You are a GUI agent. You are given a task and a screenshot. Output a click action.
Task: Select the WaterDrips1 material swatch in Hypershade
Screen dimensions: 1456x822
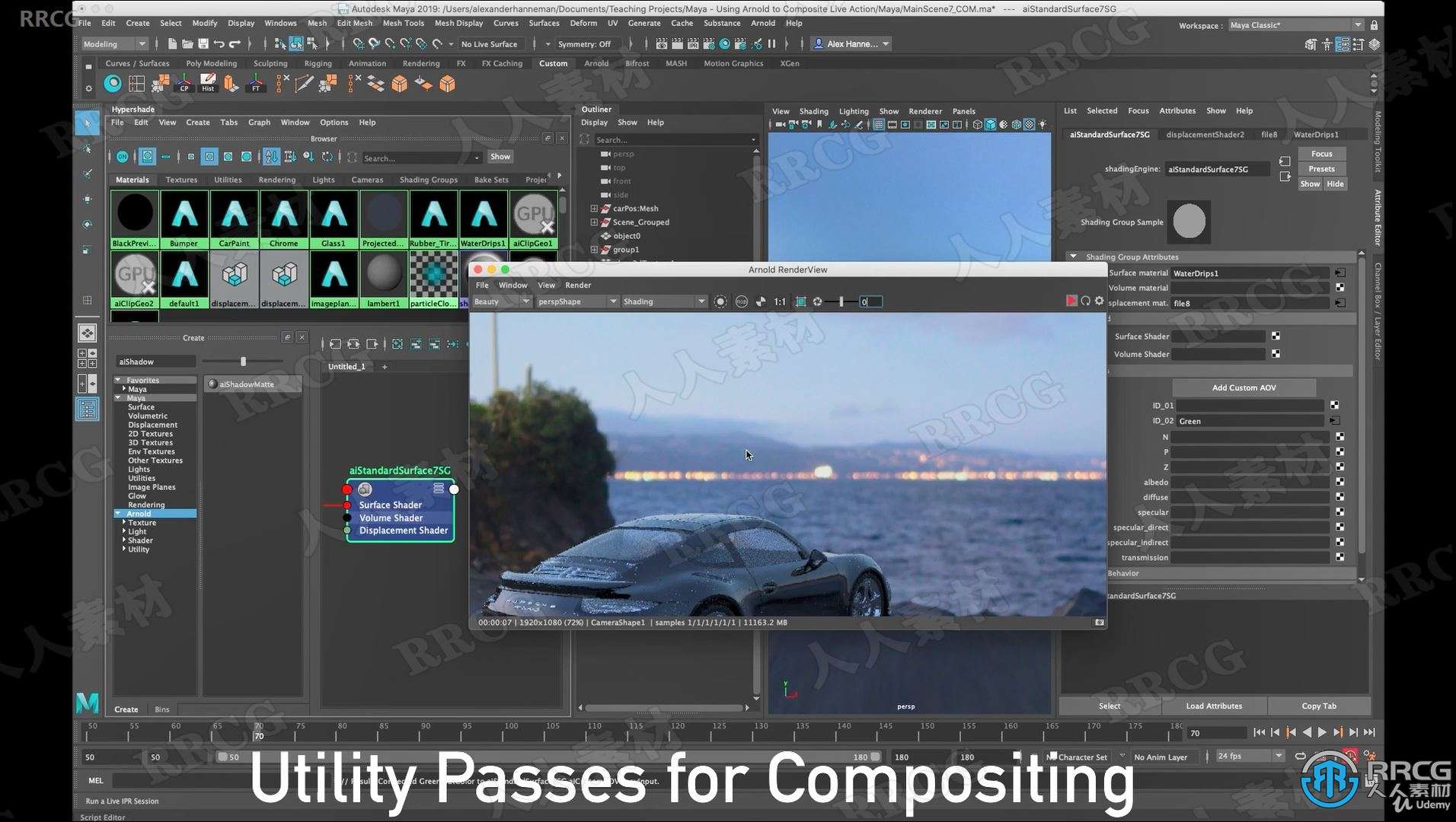coord(483,219)
